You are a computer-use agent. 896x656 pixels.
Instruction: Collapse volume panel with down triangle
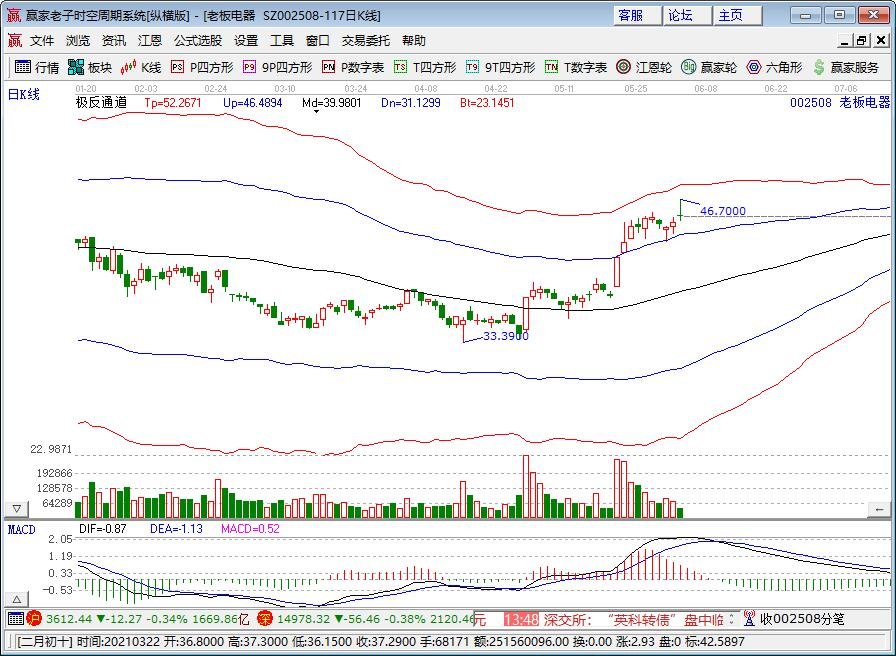click(x=17, y=509)
